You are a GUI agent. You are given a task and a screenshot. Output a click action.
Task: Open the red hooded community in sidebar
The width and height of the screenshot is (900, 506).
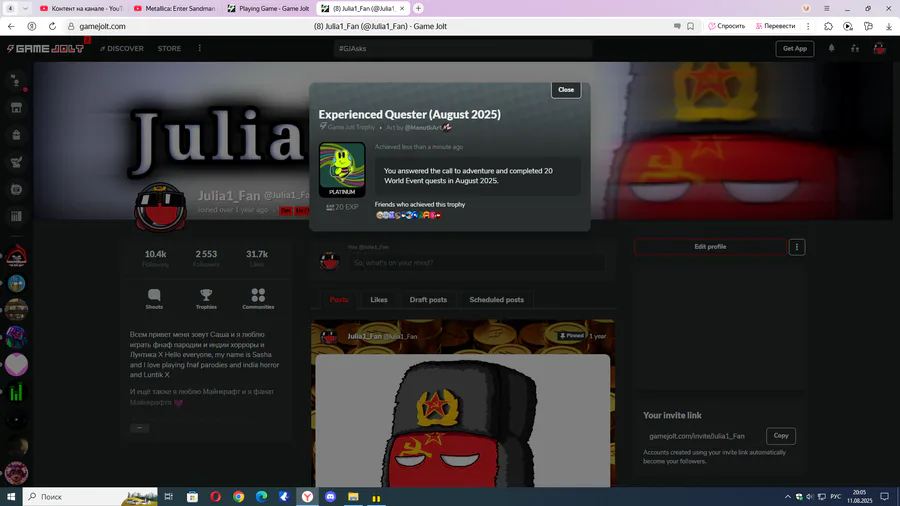(16, 256)
